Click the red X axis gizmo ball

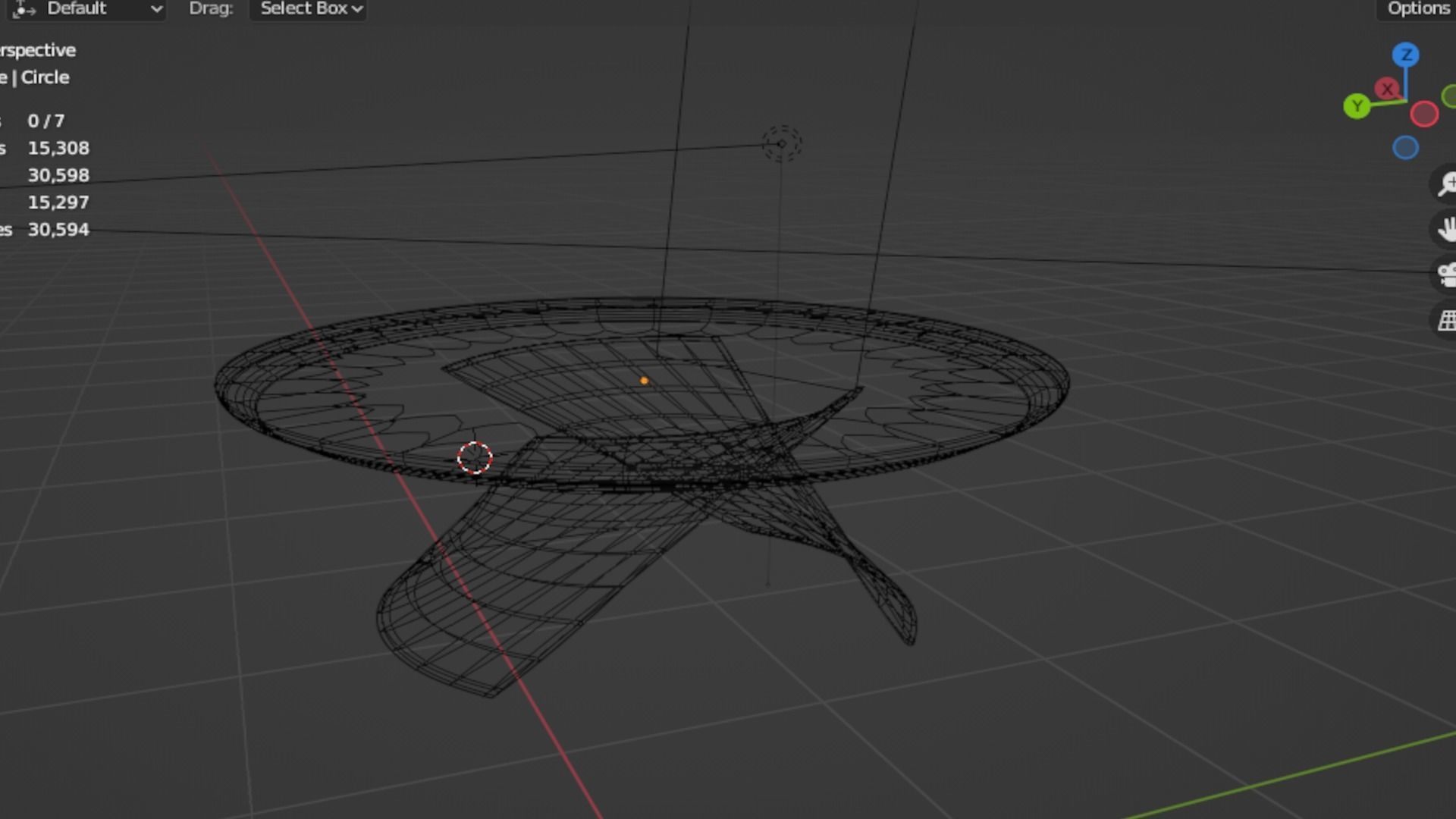point(1387,89)
